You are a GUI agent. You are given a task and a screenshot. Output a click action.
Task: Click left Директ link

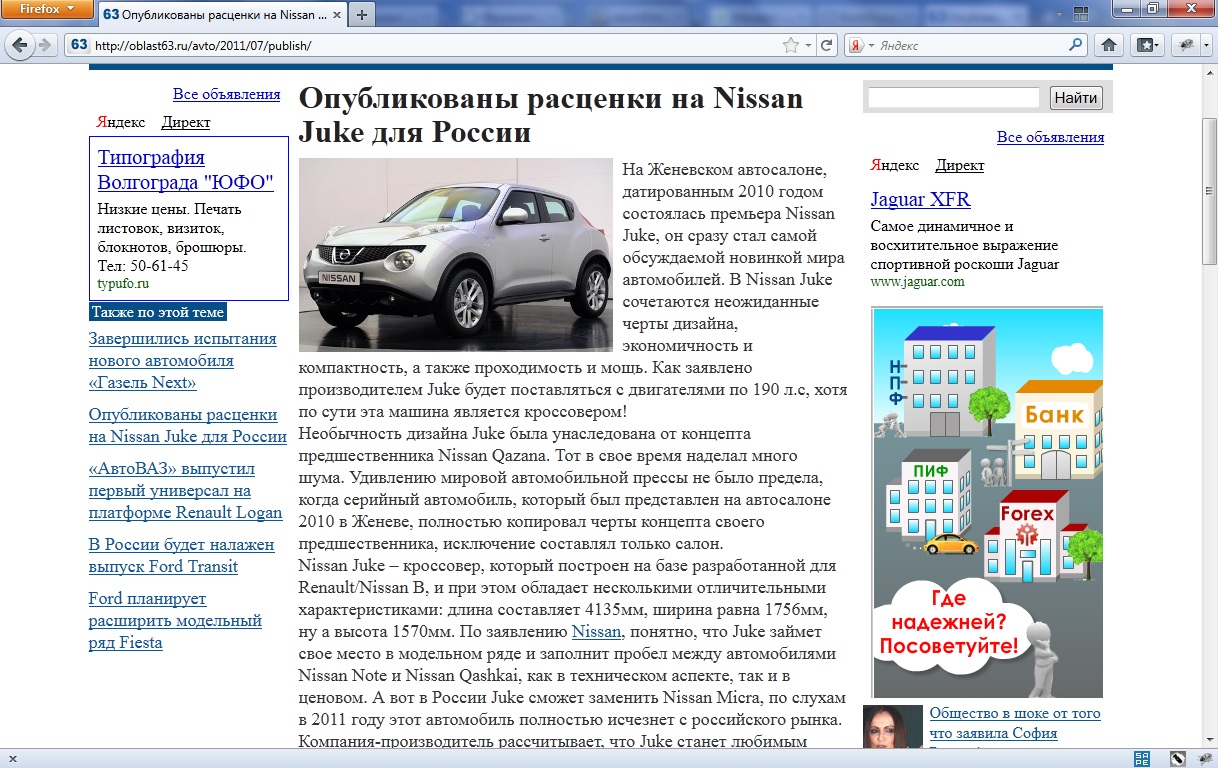point(186,122)
